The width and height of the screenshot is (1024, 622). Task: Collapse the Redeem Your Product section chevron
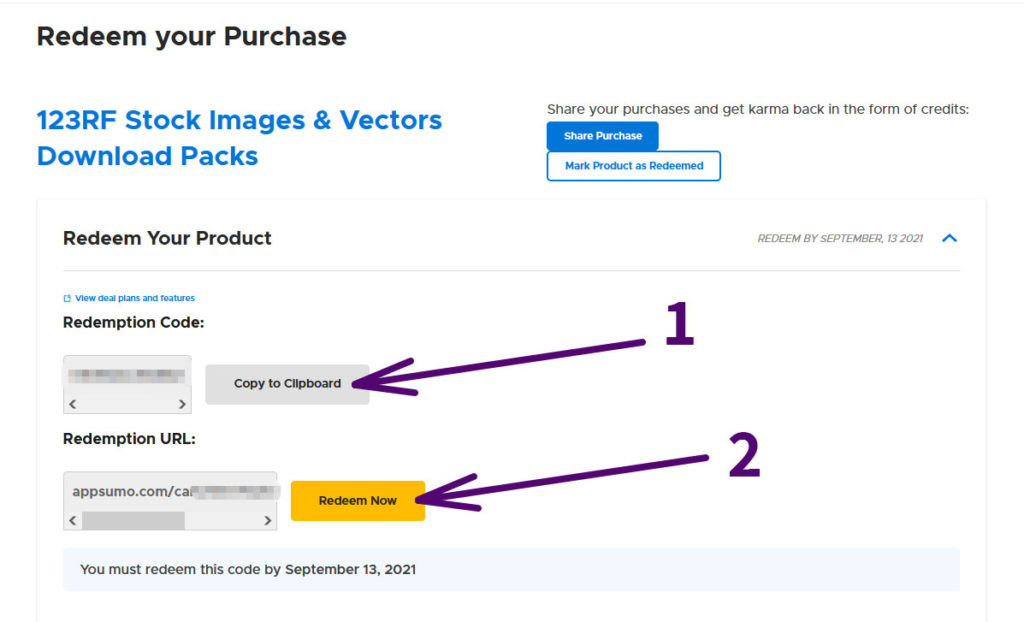[950, 238]
